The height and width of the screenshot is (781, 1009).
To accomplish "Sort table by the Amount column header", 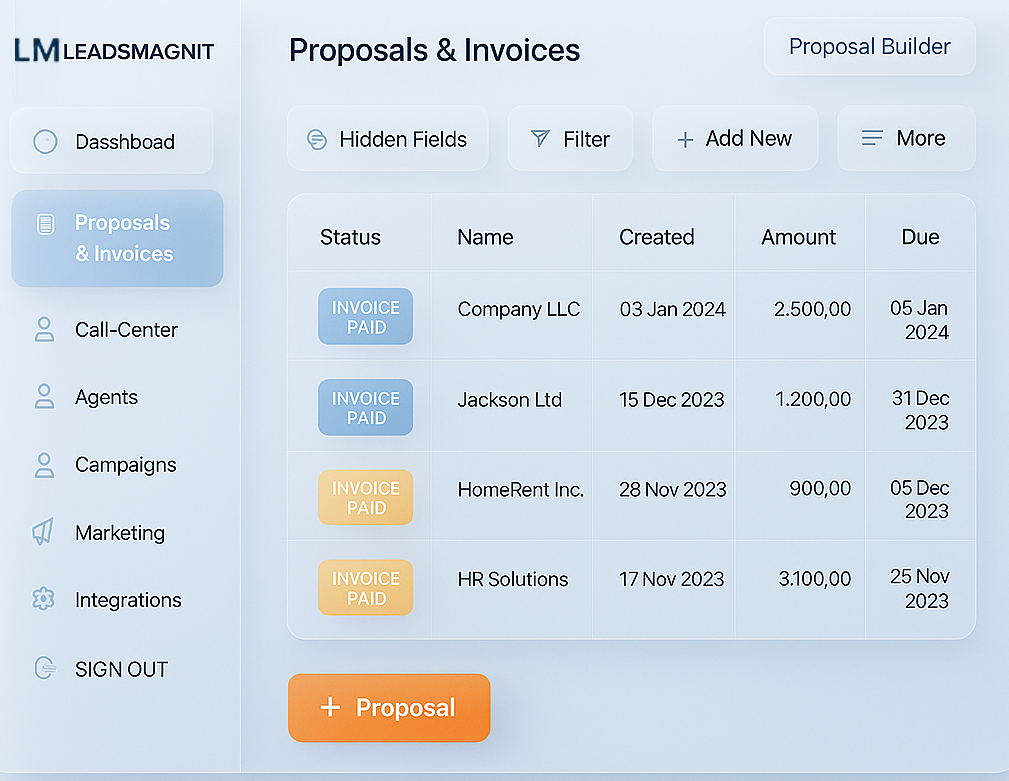I will [x=799, y=237].
